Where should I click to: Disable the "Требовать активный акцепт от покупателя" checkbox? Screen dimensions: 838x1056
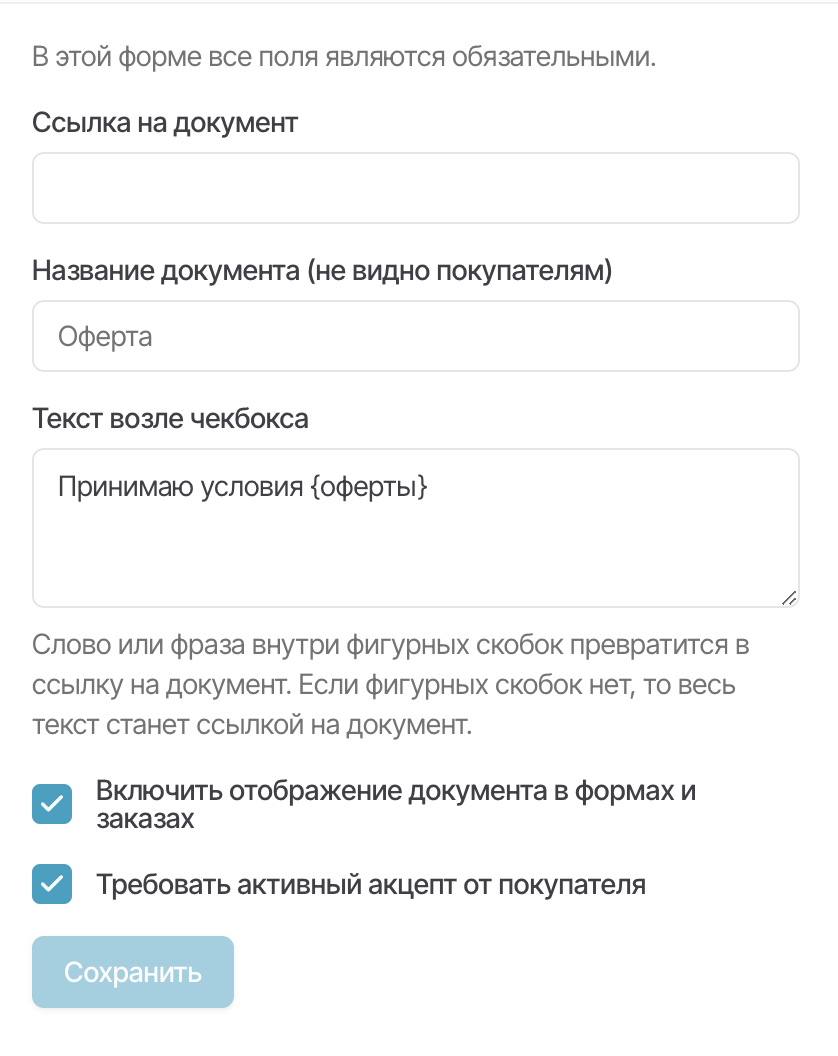click(x=52, y=884)
